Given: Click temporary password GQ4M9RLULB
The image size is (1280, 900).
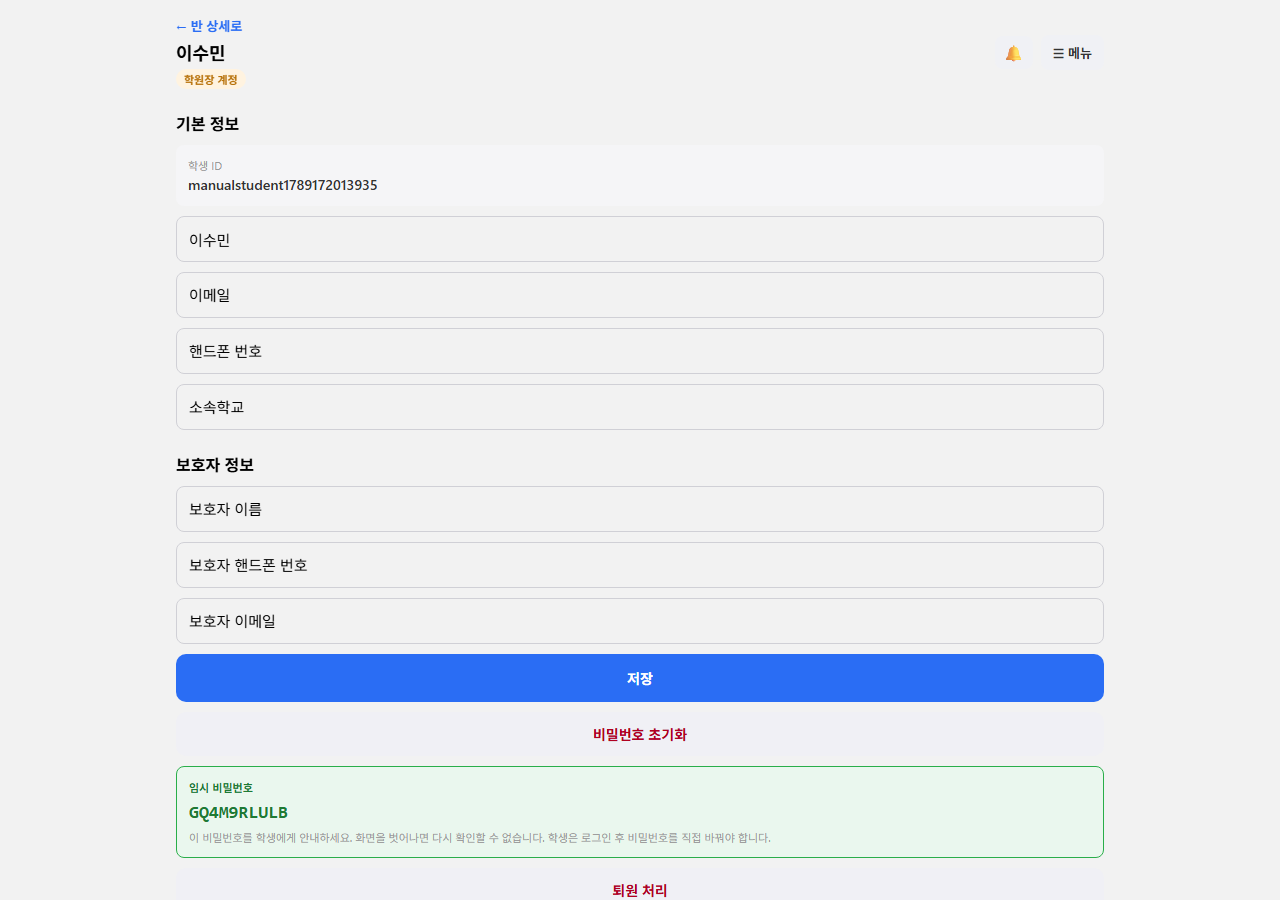Looking at the screenshot, I should (238, 812).
